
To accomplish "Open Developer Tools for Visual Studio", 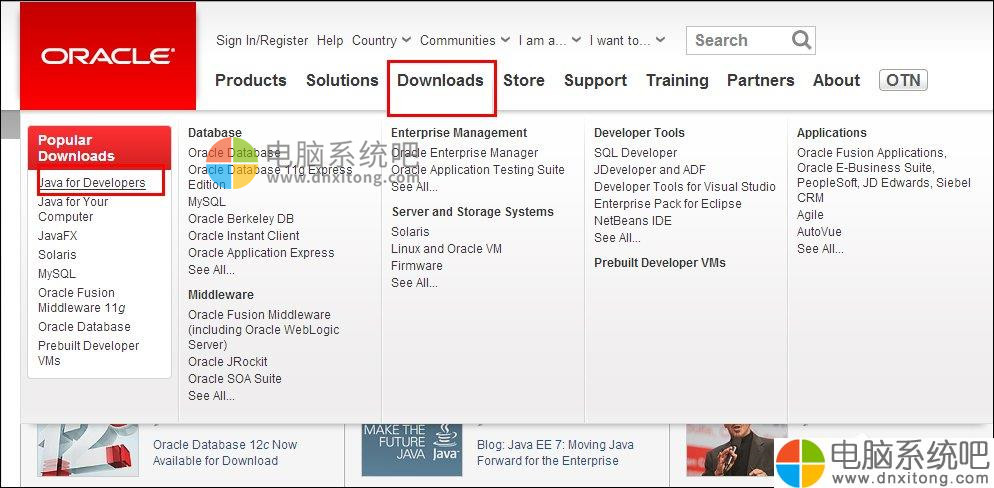I will coord(685,187).
